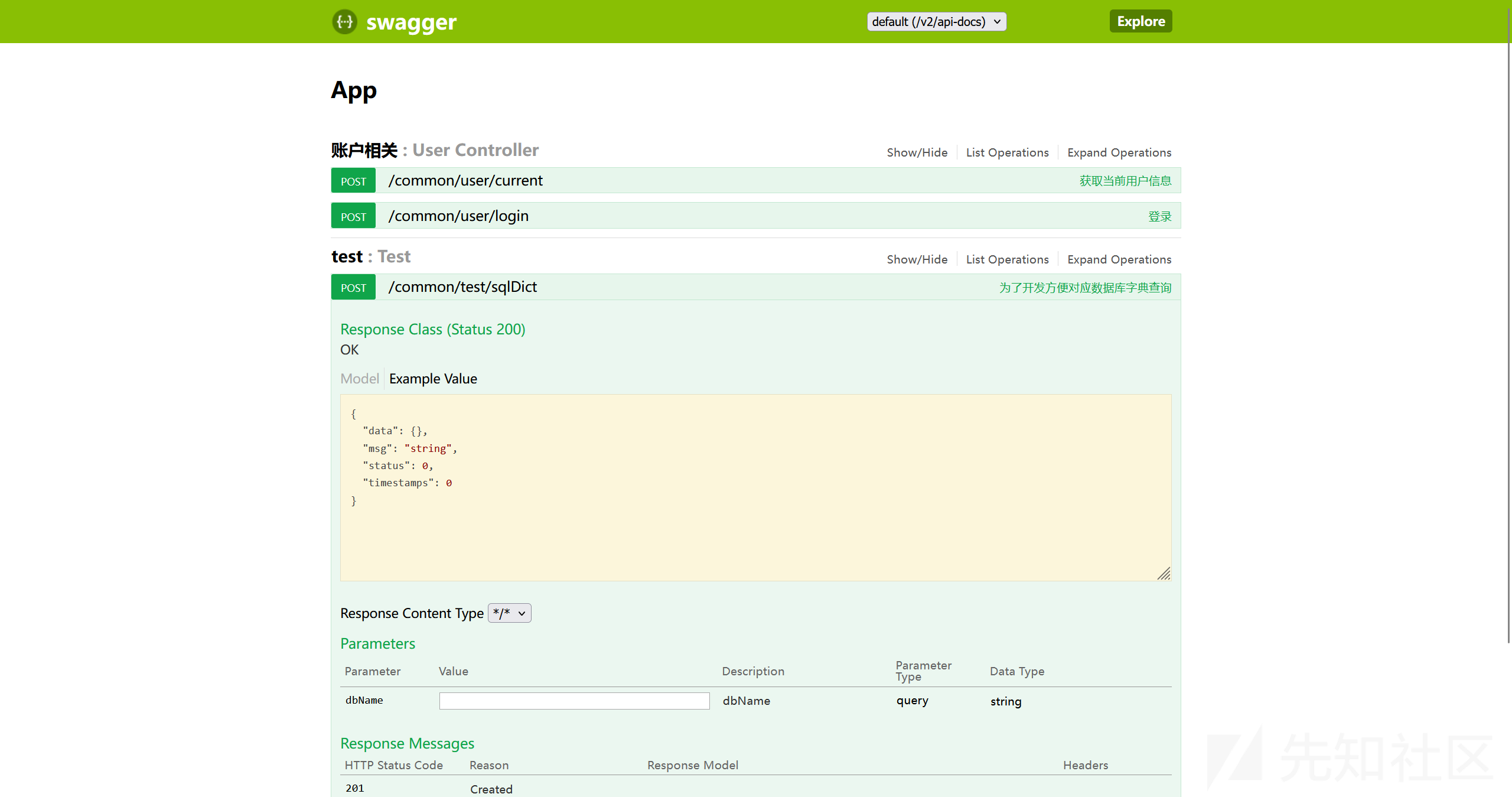The image size is (1512, 797).
Task: Click Expand Operations for Test section
Action: tap(1119, 259)
